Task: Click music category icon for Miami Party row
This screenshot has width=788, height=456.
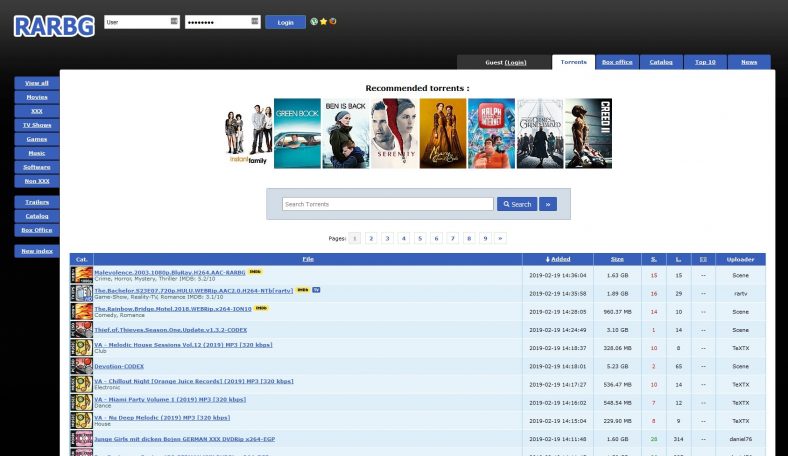Action: [81, 402]
